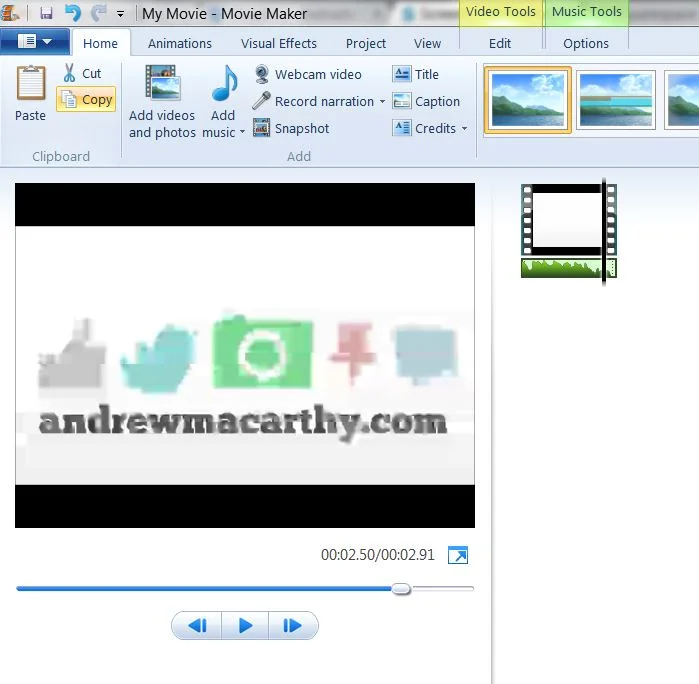Add a Caption to the clip
This screenshot has height=684, width=699.
pyautogui.click(x=426, y=101)
